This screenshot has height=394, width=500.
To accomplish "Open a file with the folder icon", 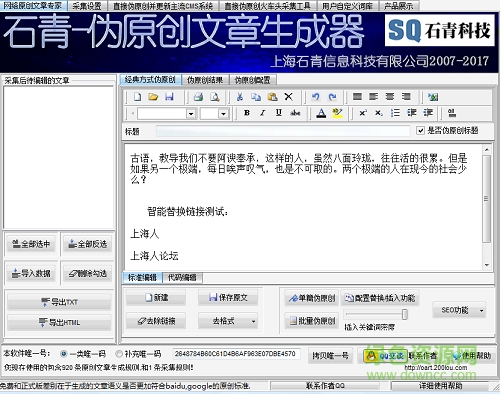I will coord(153,97).
